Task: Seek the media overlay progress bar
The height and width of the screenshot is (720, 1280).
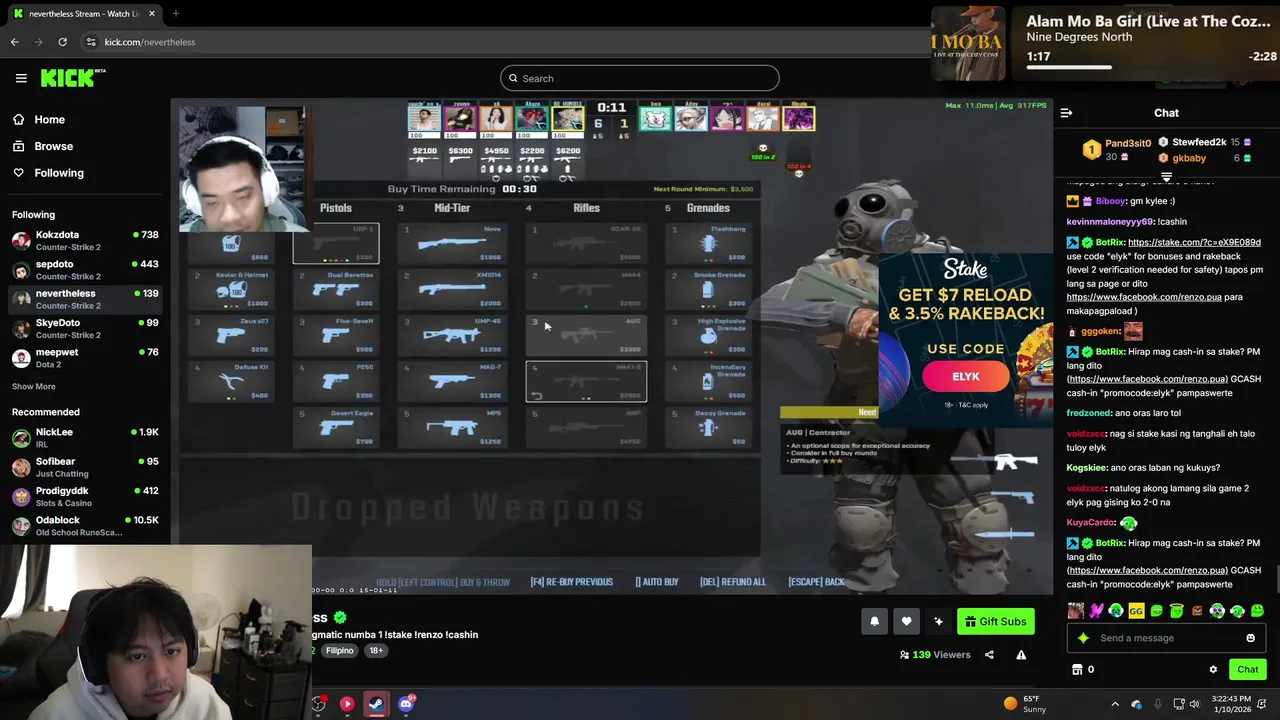Action: pyautogui.click(x=1148, y=68)
